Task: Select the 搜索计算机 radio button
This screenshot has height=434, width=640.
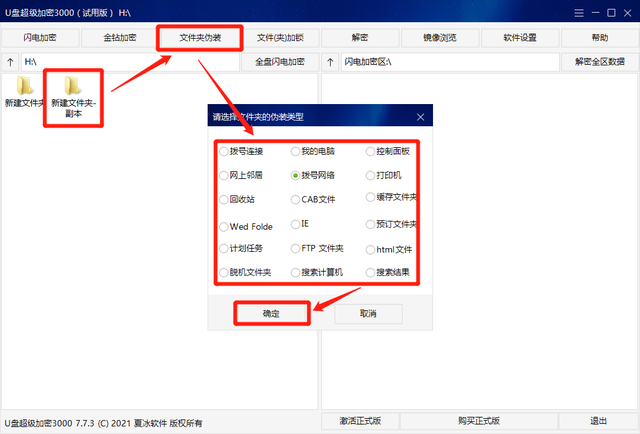Action: click(295, 272)
